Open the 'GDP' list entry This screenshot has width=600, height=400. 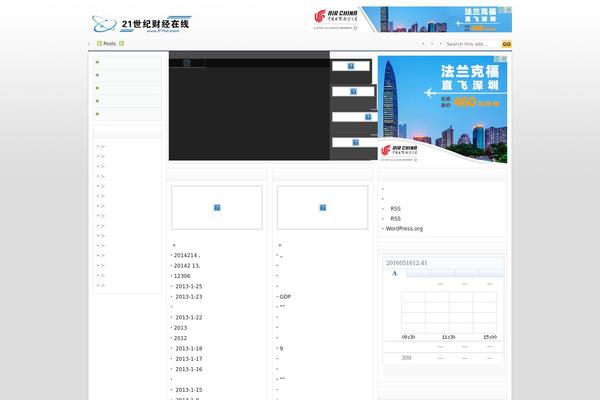coord(285,297)
